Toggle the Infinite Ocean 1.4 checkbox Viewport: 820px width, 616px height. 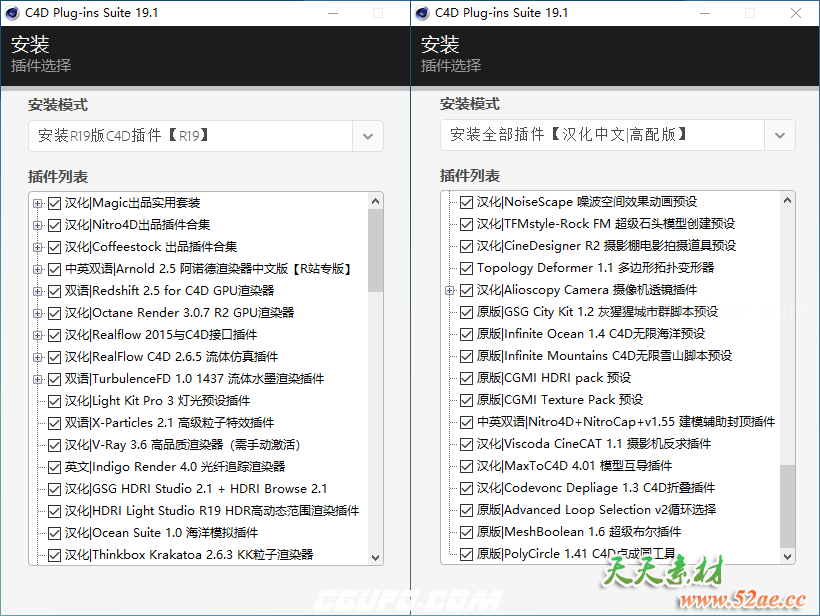pos(466,334)
